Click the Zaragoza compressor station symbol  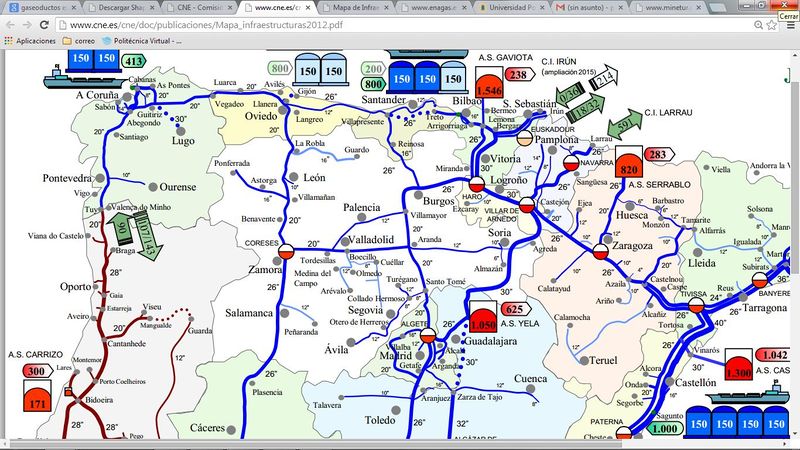coord(600,252)
